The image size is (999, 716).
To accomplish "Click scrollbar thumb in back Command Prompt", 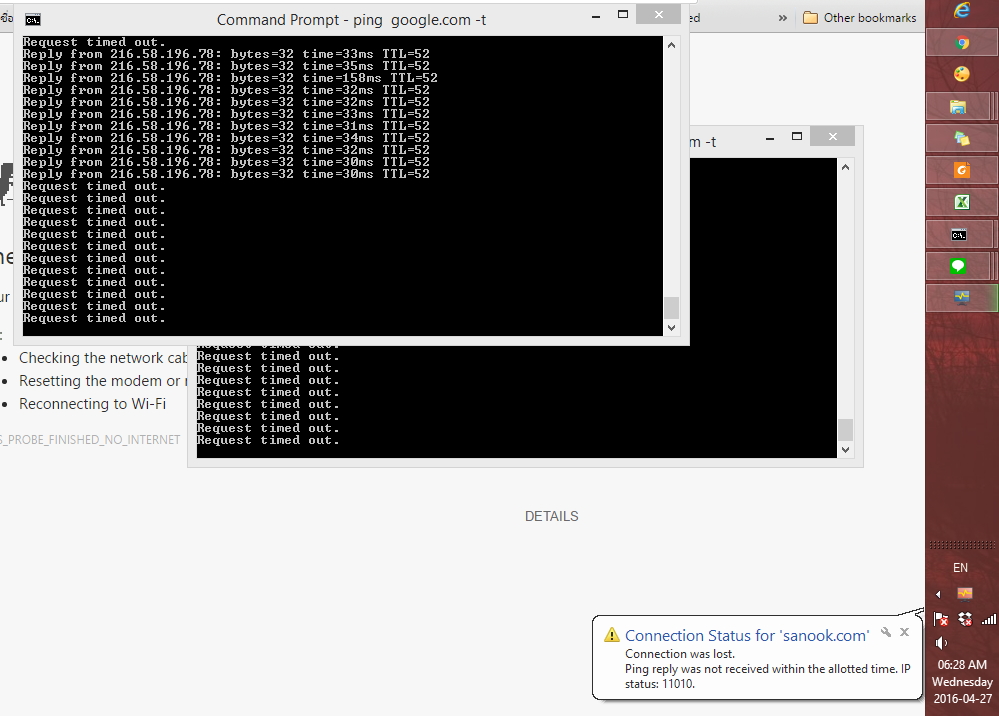I will point(845,429).
